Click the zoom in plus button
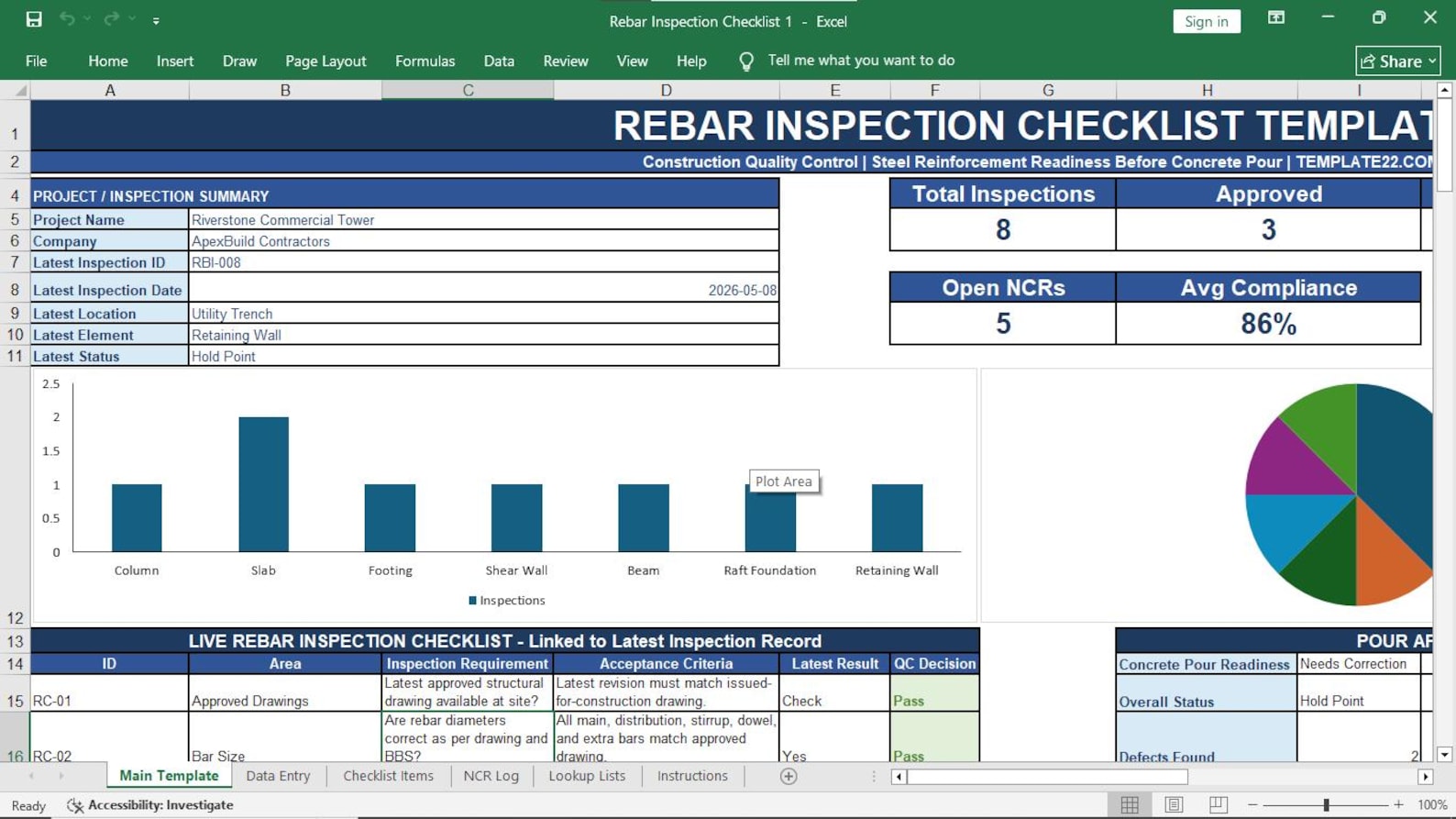The height and width of the screenshot is (819, 1456). (1398, 804)
